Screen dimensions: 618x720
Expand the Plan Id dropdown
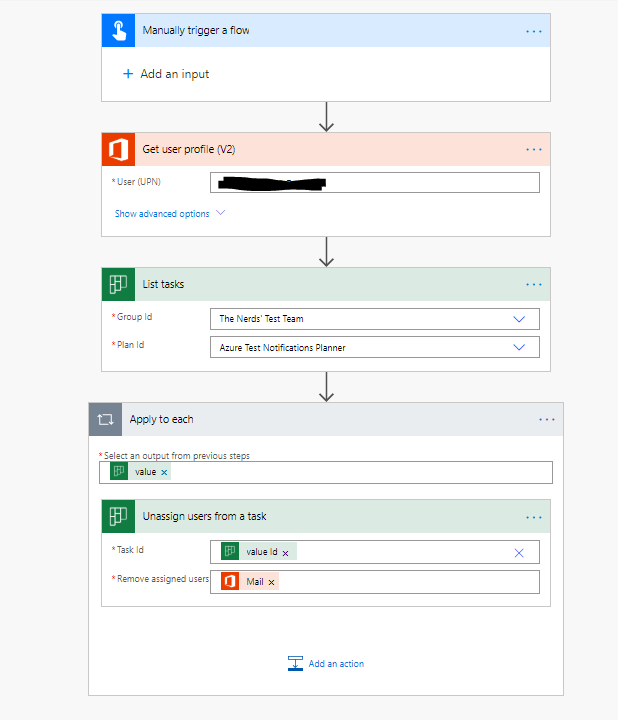tap(519, 347)
